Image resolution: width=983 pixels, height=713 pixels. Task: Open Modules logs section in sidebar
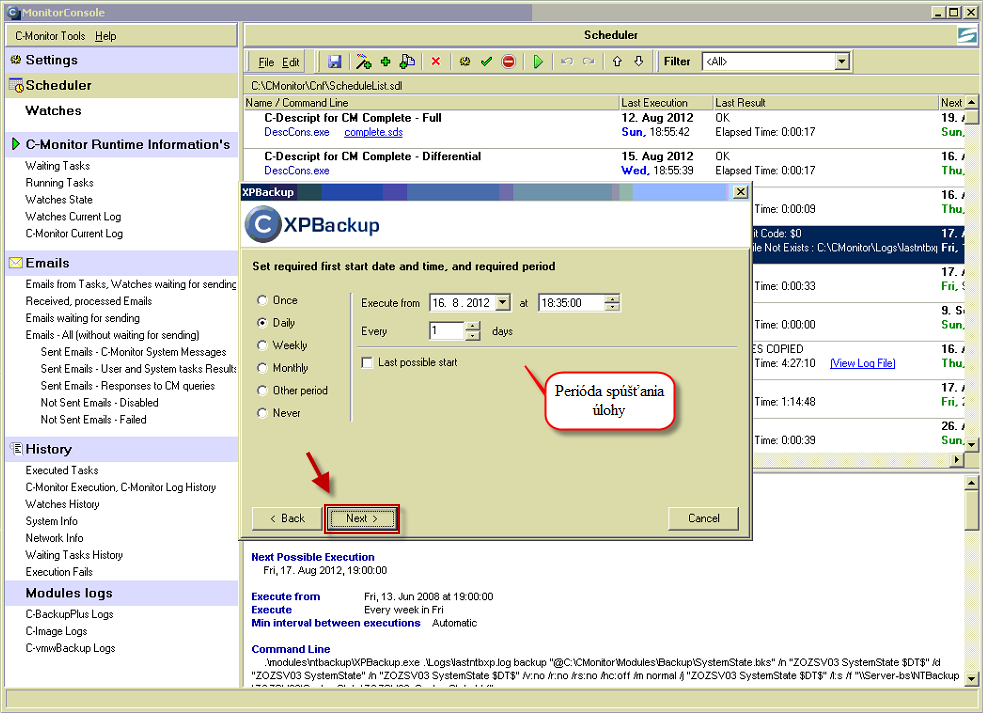tap(69, 593)
